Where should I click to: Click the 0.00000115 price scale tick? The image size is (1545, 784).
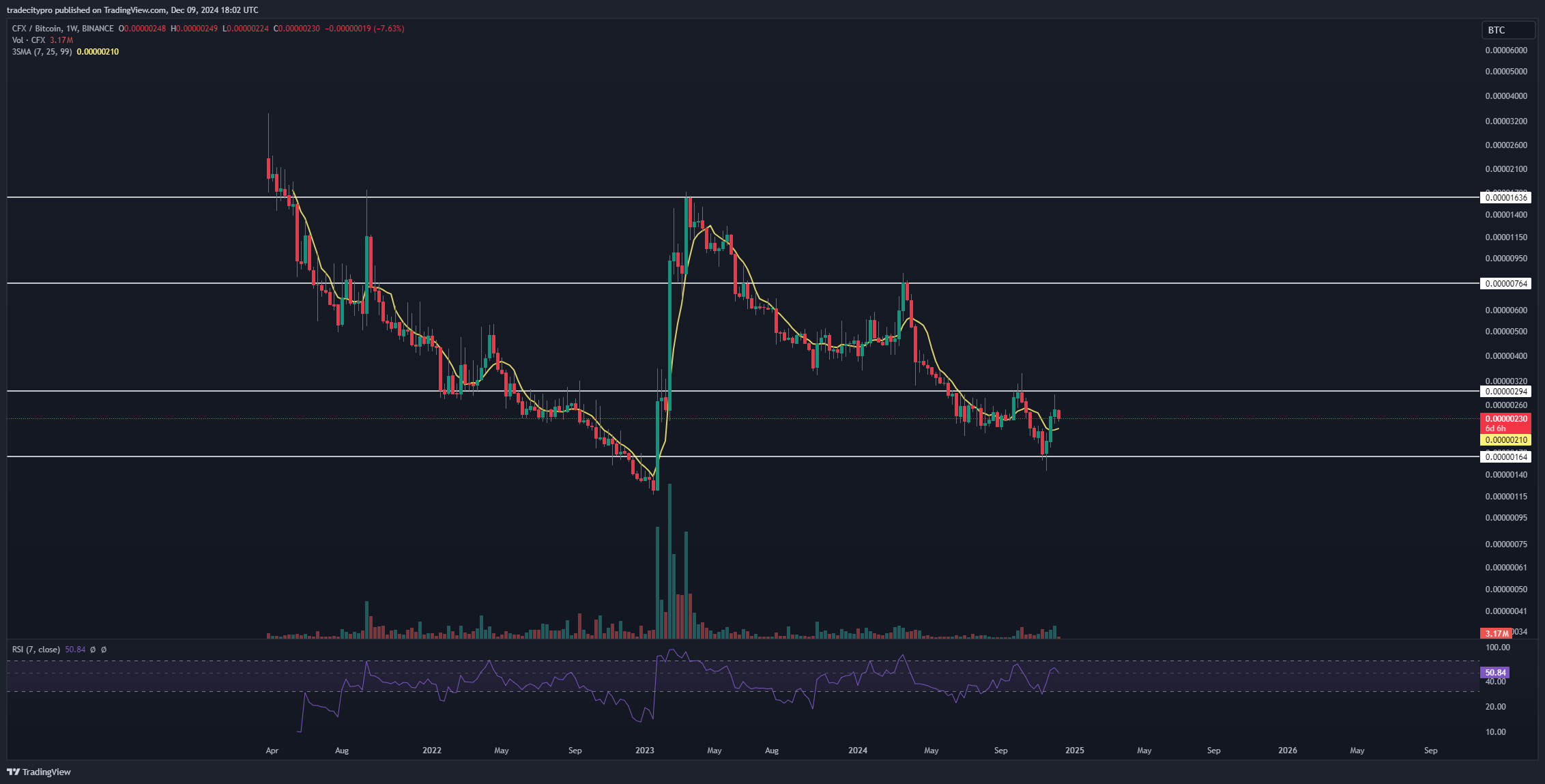point(1506,497)
